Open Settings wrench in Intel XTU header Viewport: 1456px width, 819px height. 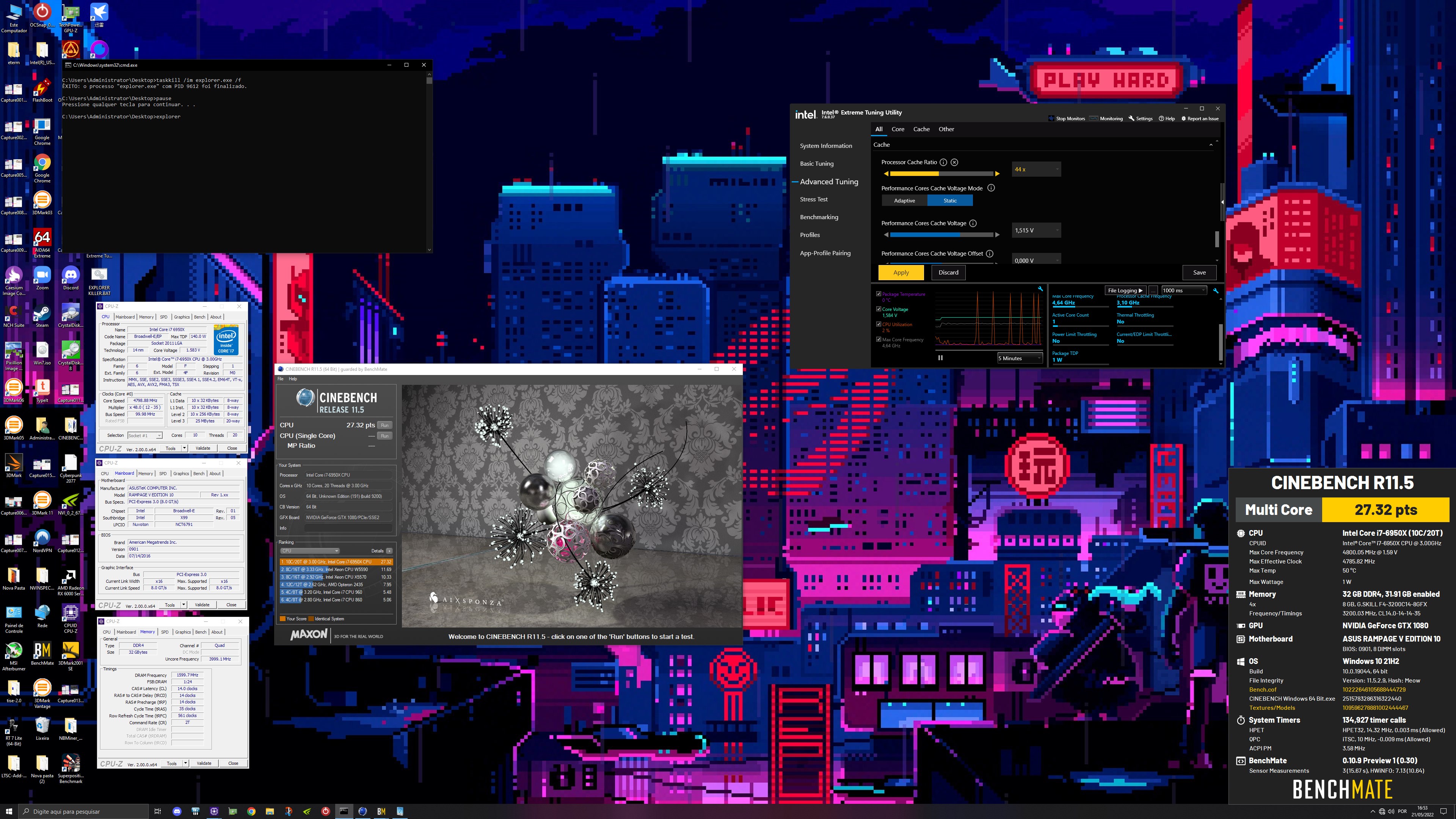(1141, 119)
